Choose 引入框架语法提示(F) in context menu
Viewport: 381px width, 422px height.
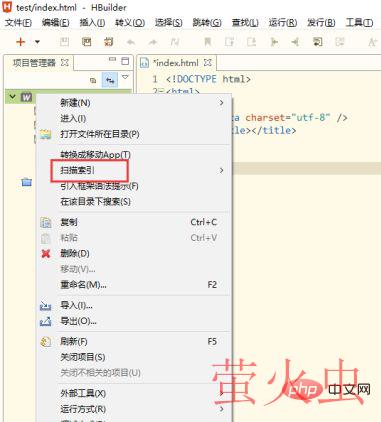(134, 186)
